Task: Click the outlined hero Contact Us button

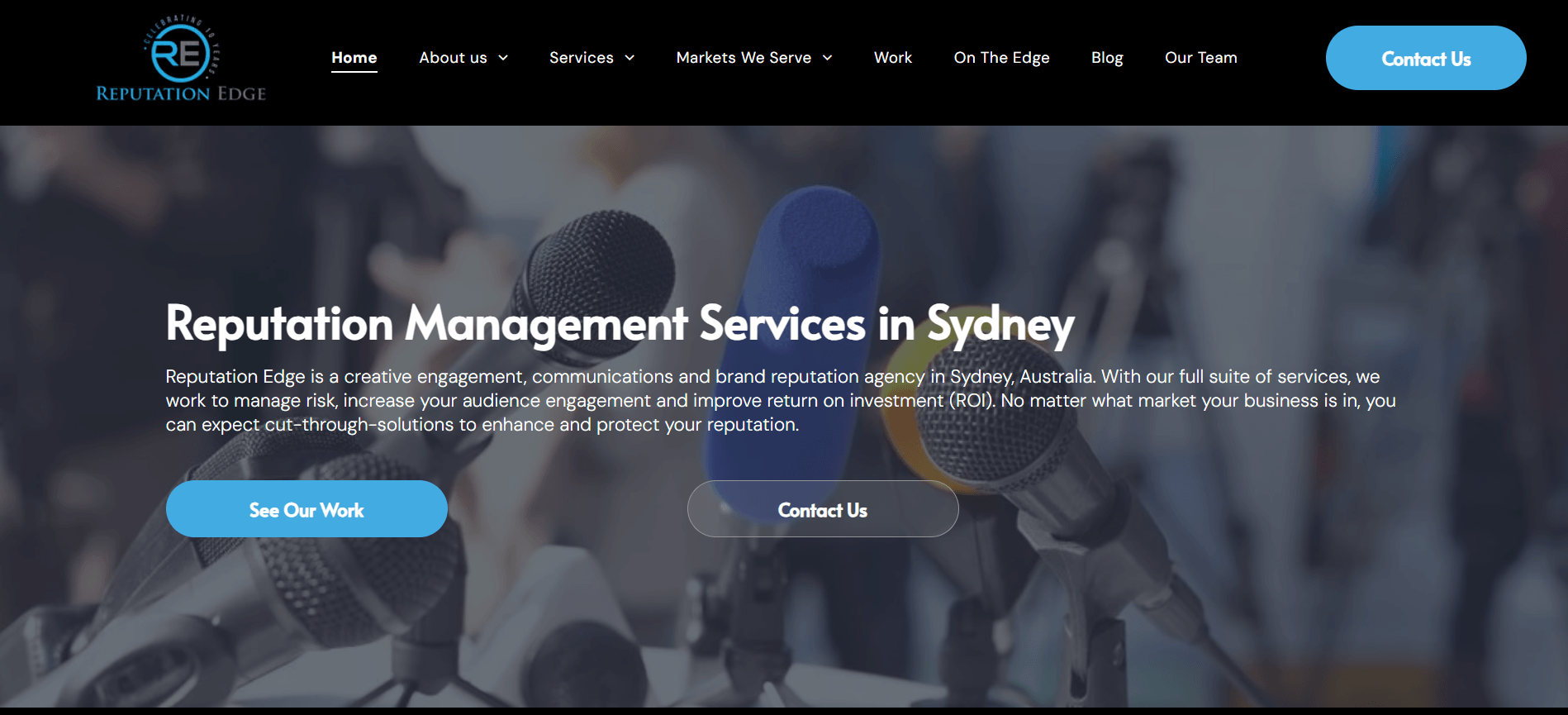Action: pyautogui.click(x=823, y=509)
